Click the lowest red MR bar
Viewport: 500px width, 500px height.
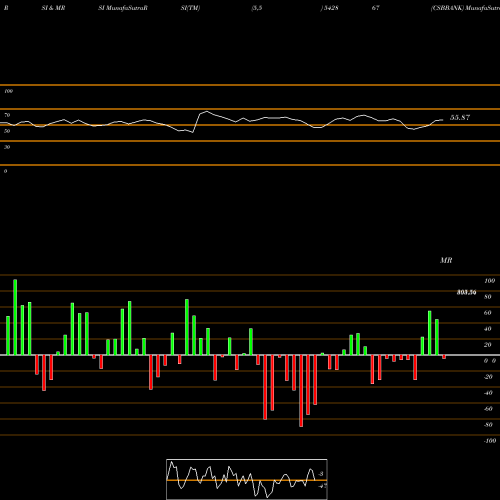301,391
